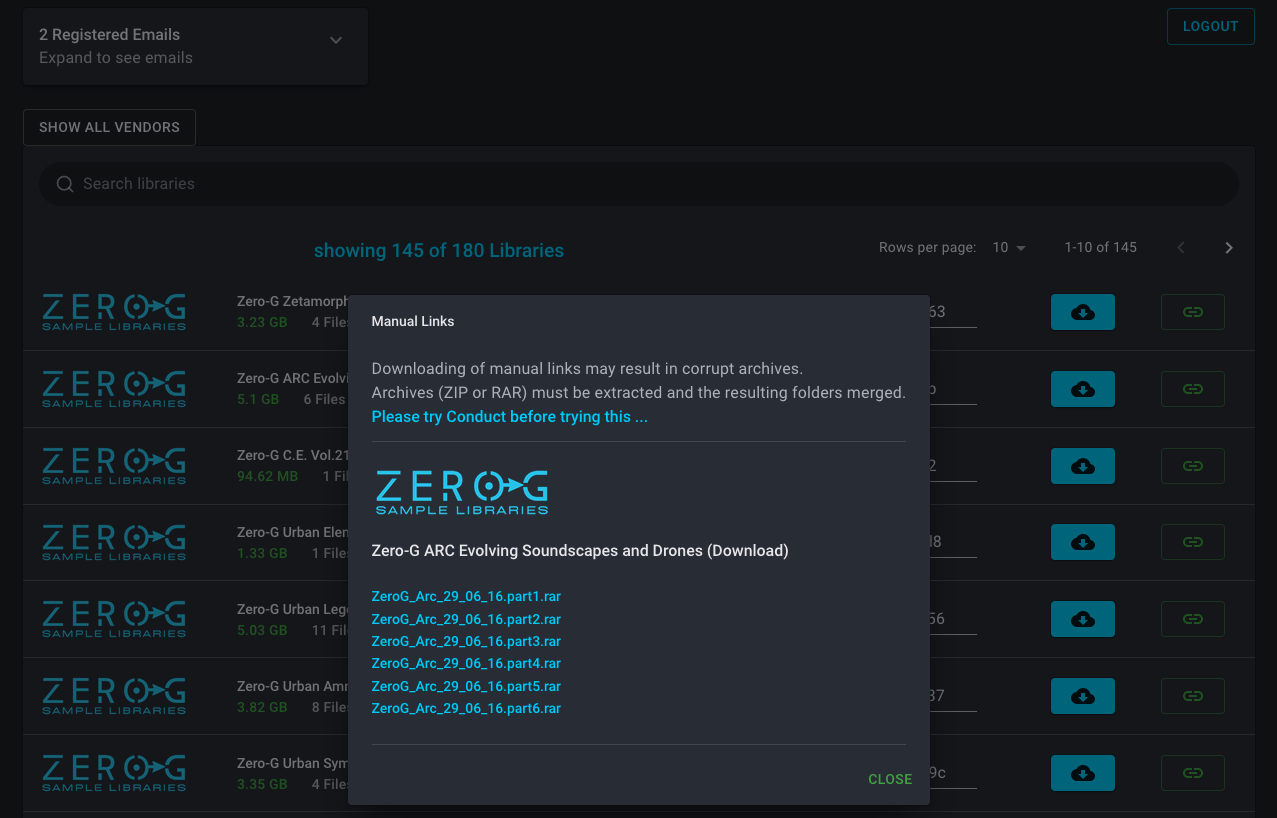Download ZeroG_Arc part3.rar link

(x=466, y=642)
